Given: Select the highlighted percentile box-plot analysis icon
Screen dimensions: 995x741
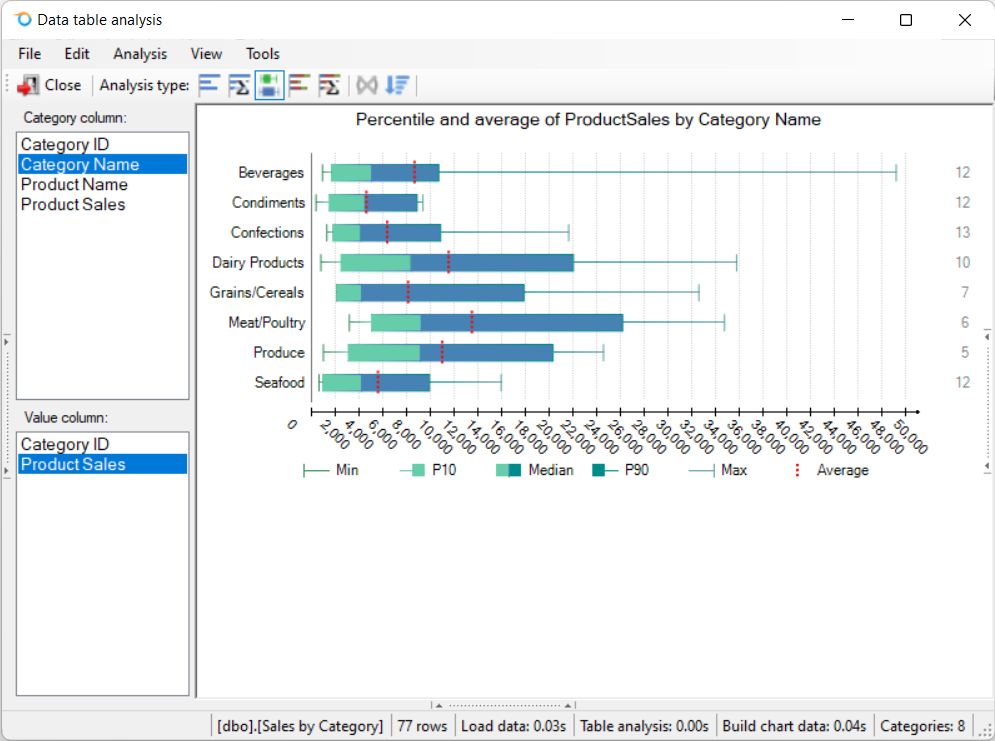Looking at the screenshot, I should [x=268, y=85].
